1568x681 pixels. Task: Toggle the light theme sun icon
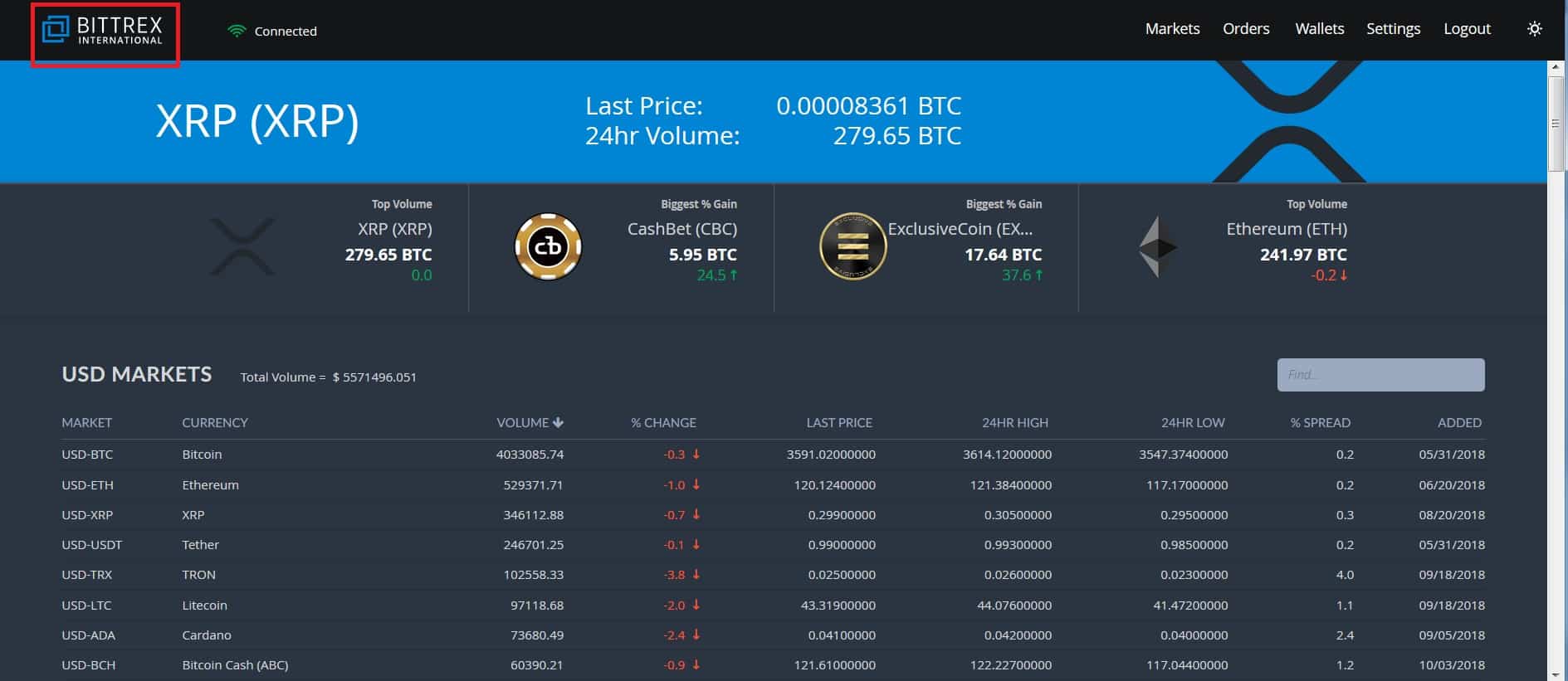1534,29
